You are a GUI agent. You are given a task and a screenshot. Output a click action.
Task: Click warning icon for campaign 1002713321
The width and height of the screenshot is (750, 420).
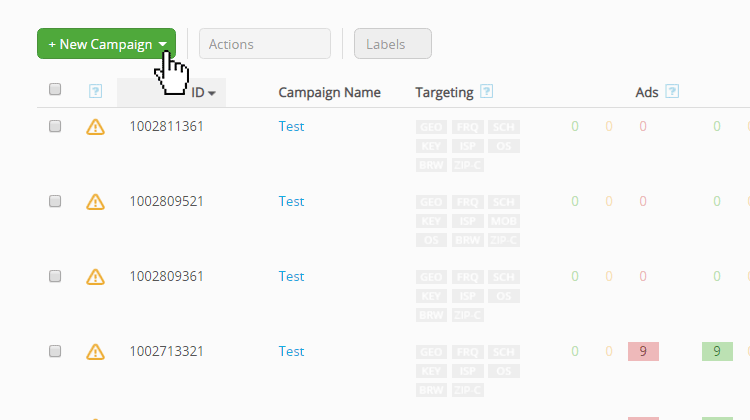point(95,352)
